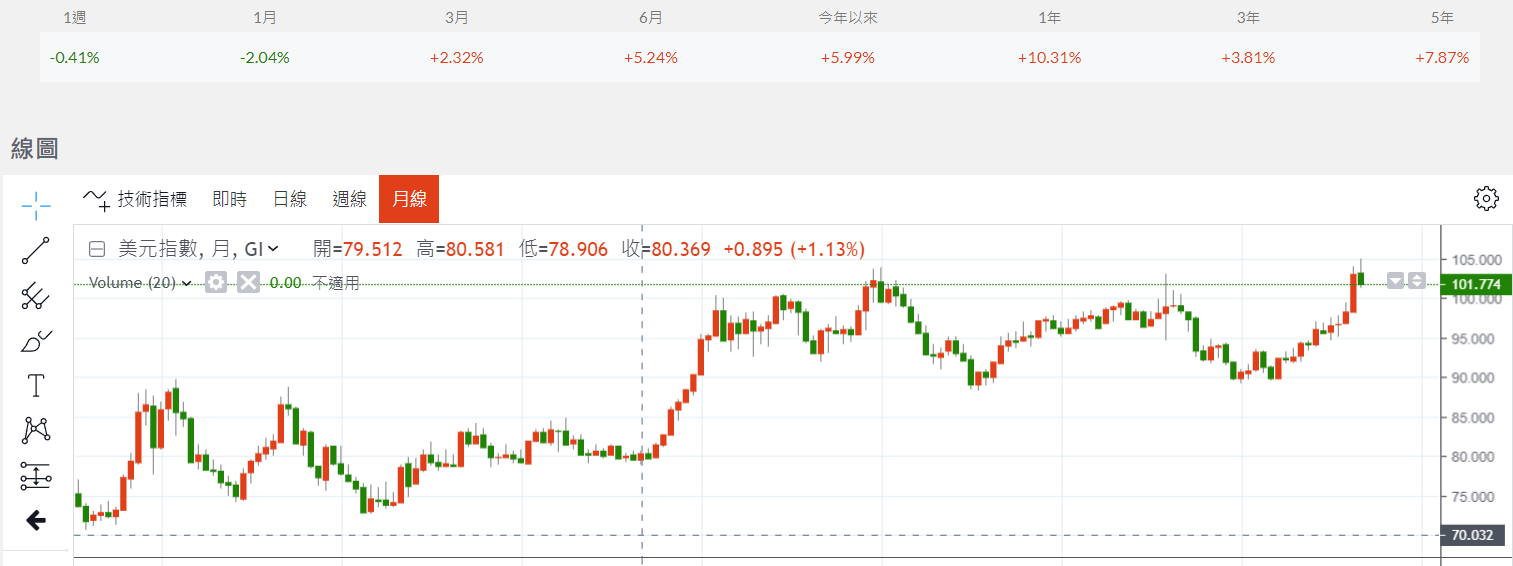Select the brush drawing tool
The image size is (1513, 566).
[x=36, y=341]
